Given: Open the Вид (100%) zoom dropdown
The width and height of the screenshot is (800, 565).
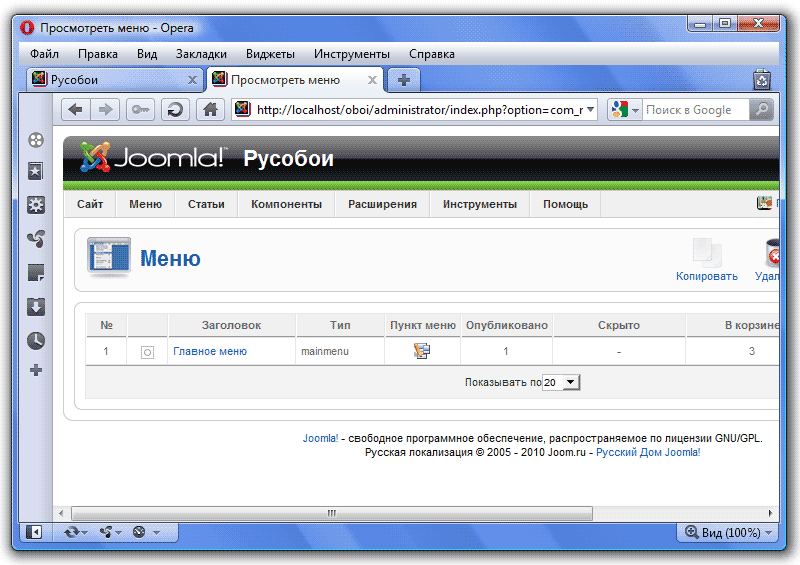Looking at the screenshot, I should click(x=729, y=533).
